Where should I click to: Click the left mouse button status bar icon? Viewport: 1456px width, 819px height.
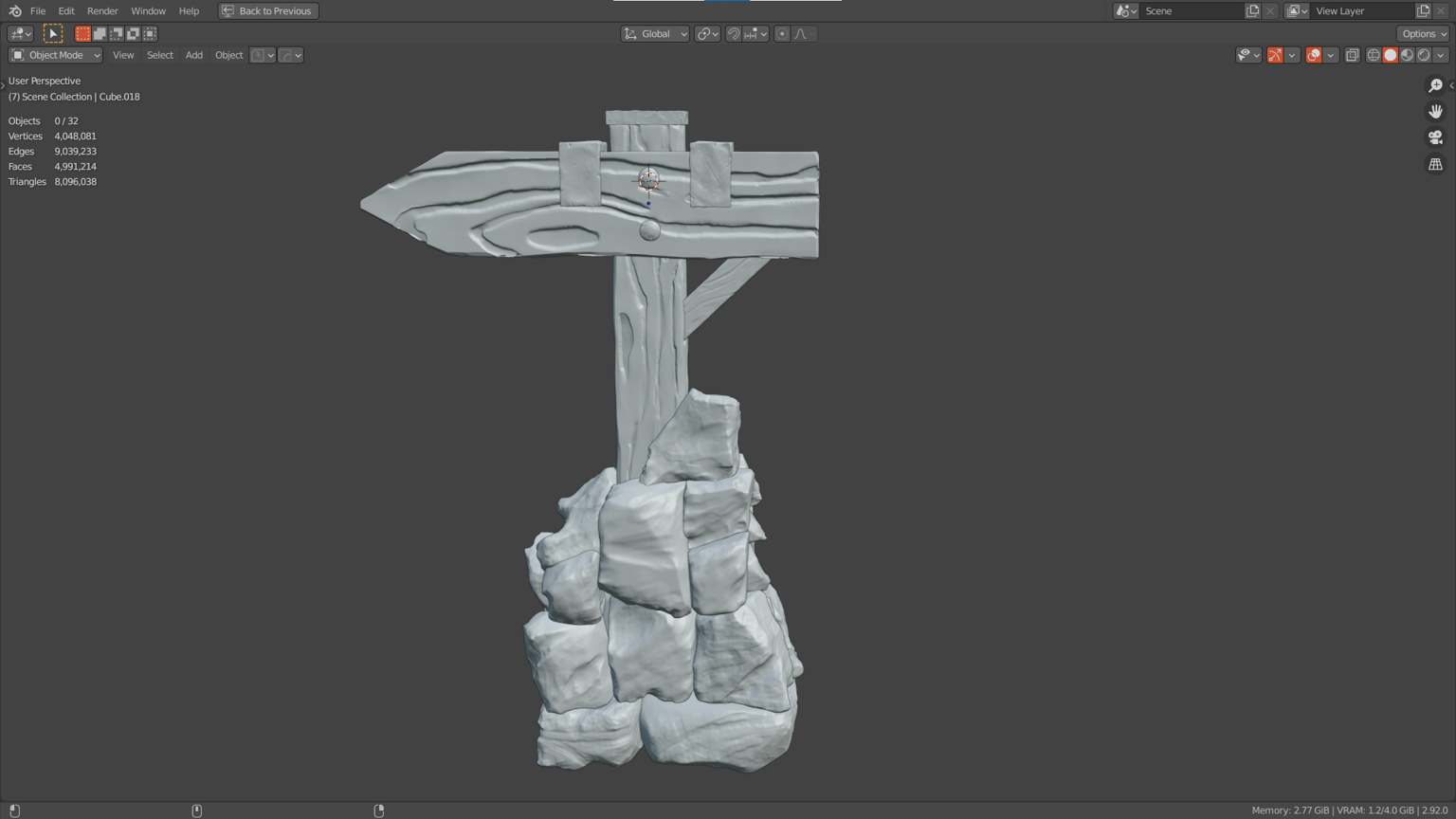(14, 810)
